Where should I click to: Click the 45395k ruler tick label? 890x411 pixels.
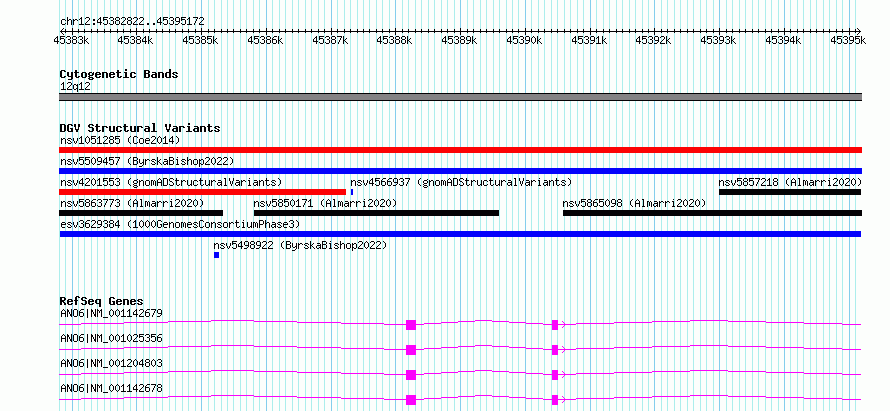click(x=849, y=40)
